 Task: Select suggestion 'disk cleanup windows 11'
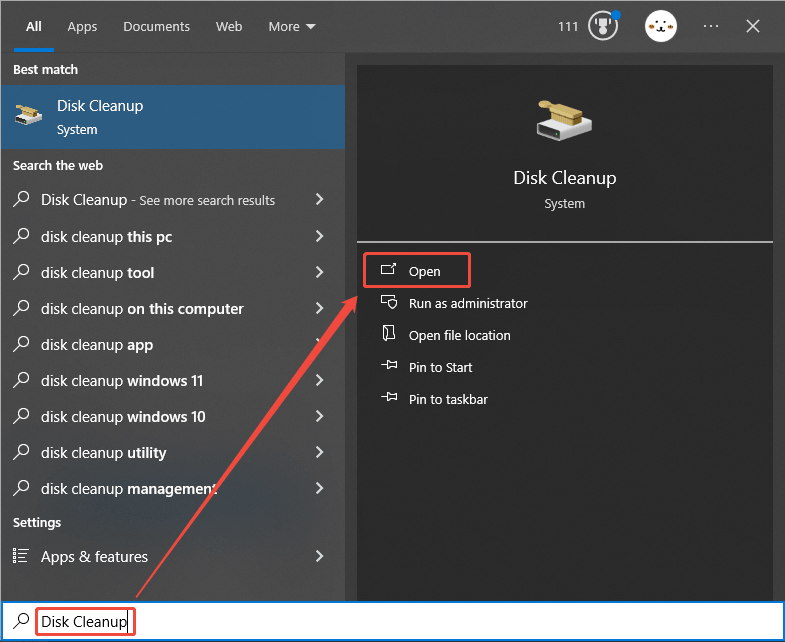pyautogui.click(x=173, y=381)
